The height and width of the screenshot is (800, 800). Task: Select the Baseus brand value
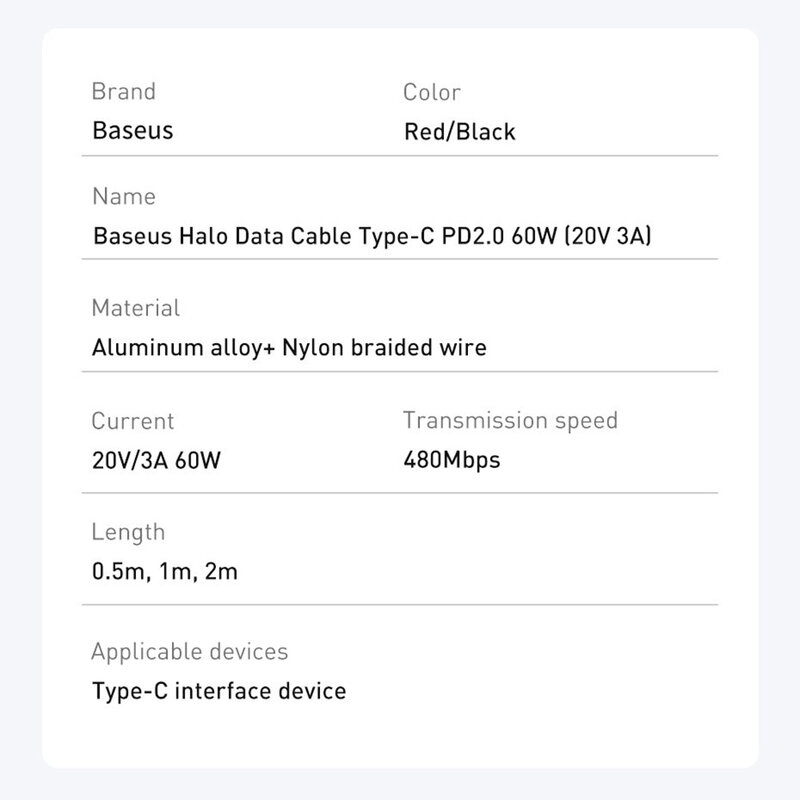pyautogui.click(x=132, y=131)
